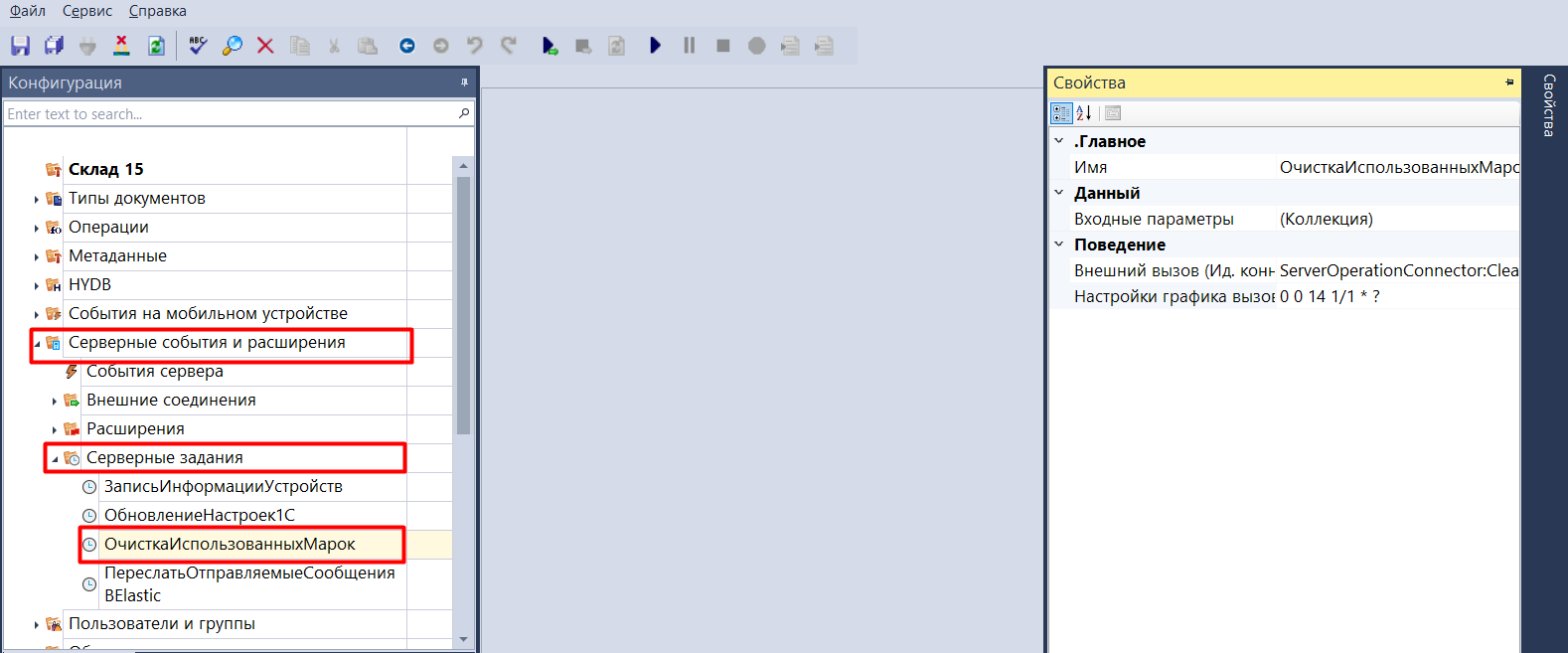The image size is (1568, 653).
Task: Click the blue Play triangle icon
Action: coord(655,46)
